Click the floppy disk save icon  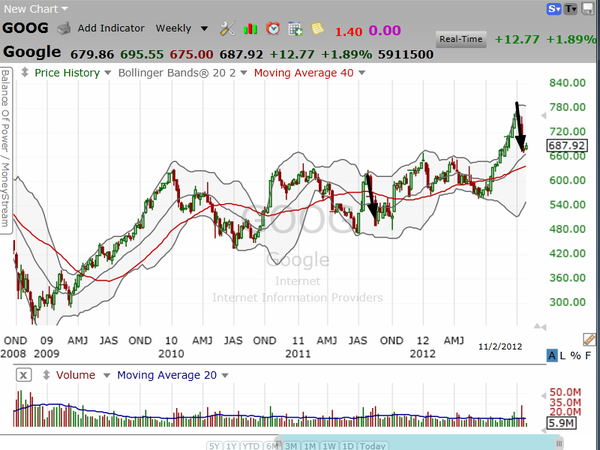(588, 8)
